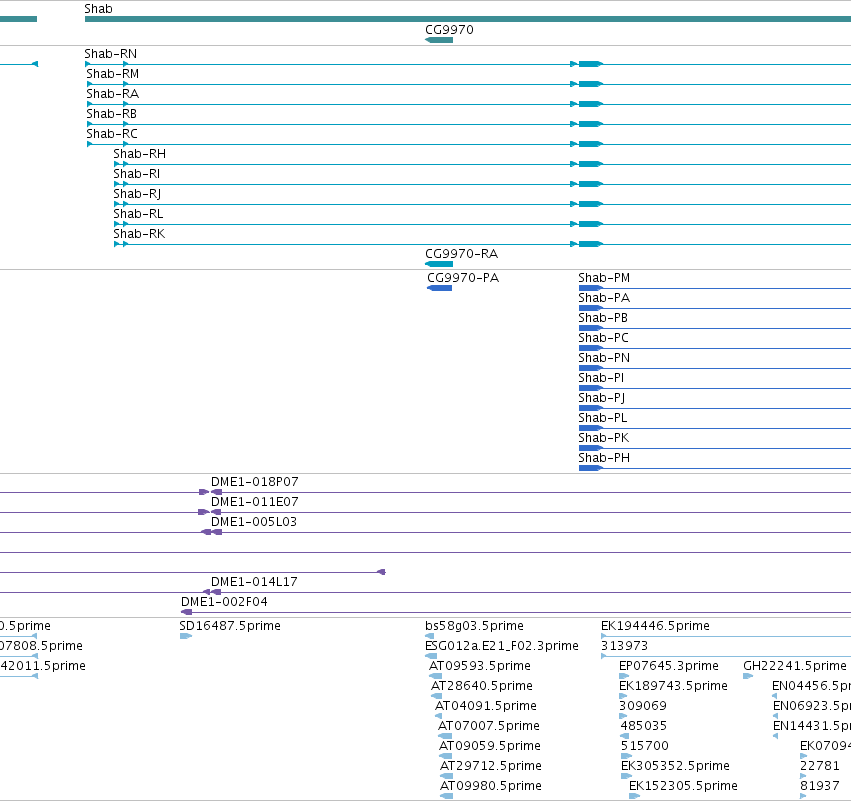Viewport: 851px width, 801px height.
Task: Select the Shab-PJ protein label
Action: (601, 398)
